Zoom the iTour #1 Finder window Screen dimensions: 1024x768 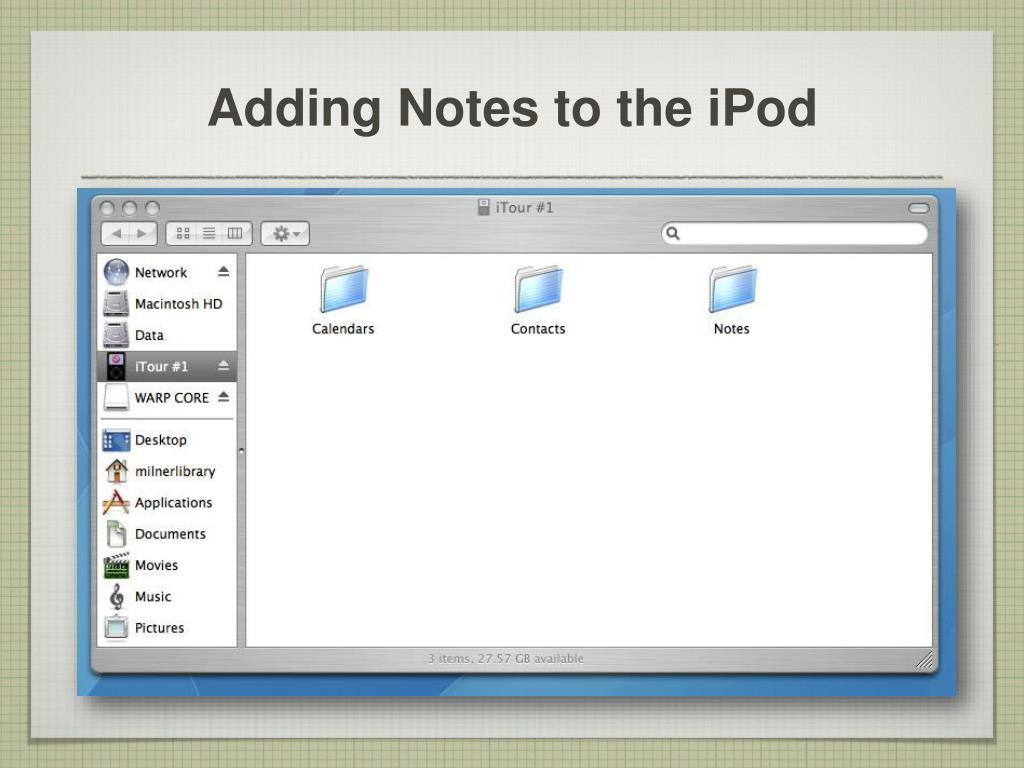(x=152, y=208)
